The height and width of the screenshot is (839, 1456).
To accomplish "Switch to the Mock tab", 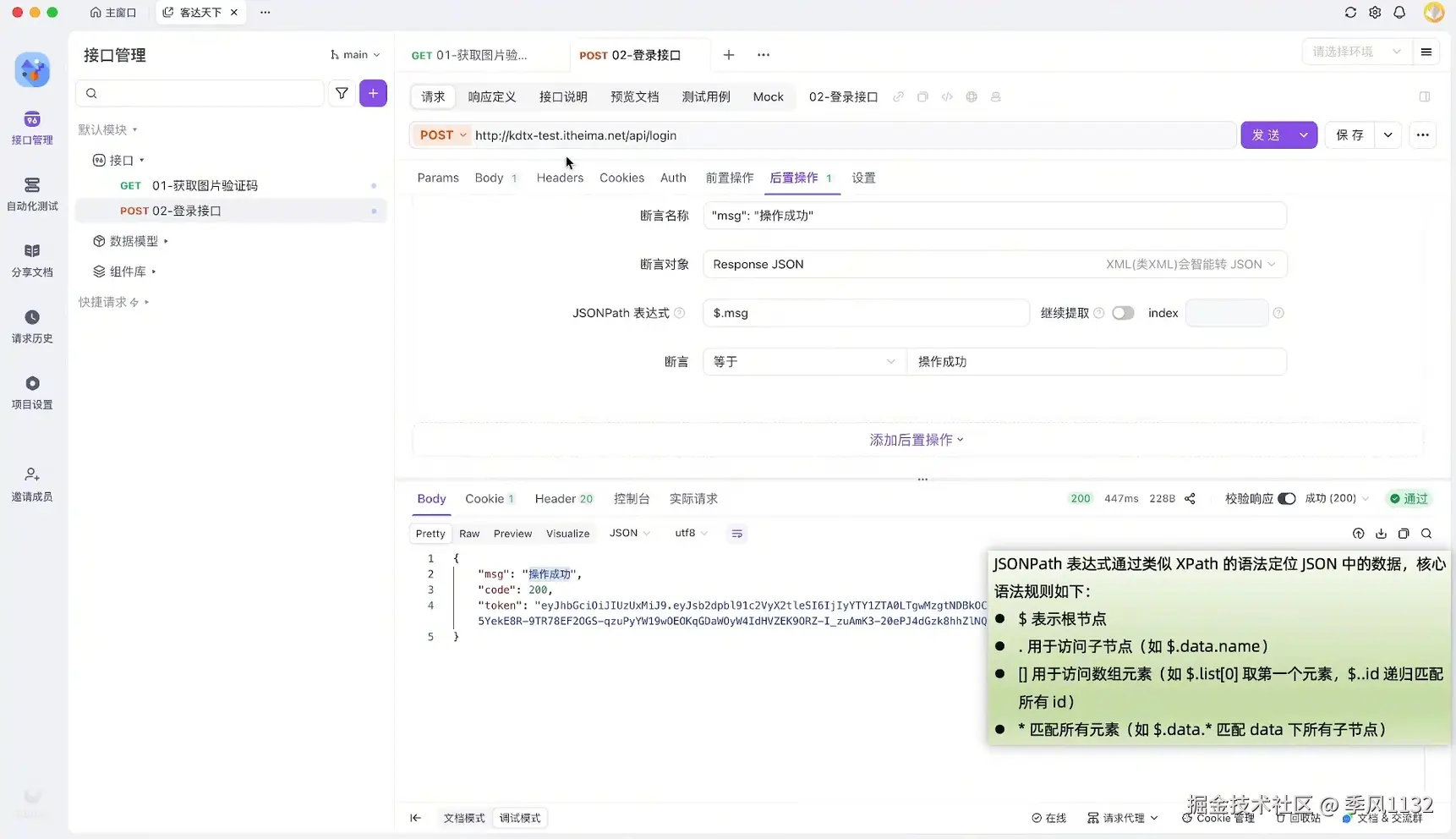I will [768, 96].
